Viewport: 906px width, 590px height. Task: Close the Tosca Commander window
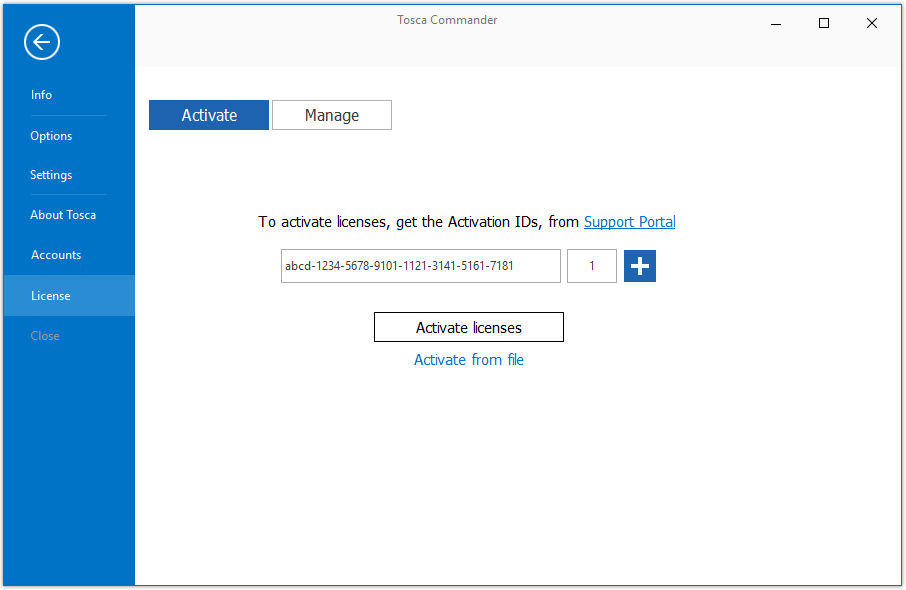click(872, 23)
